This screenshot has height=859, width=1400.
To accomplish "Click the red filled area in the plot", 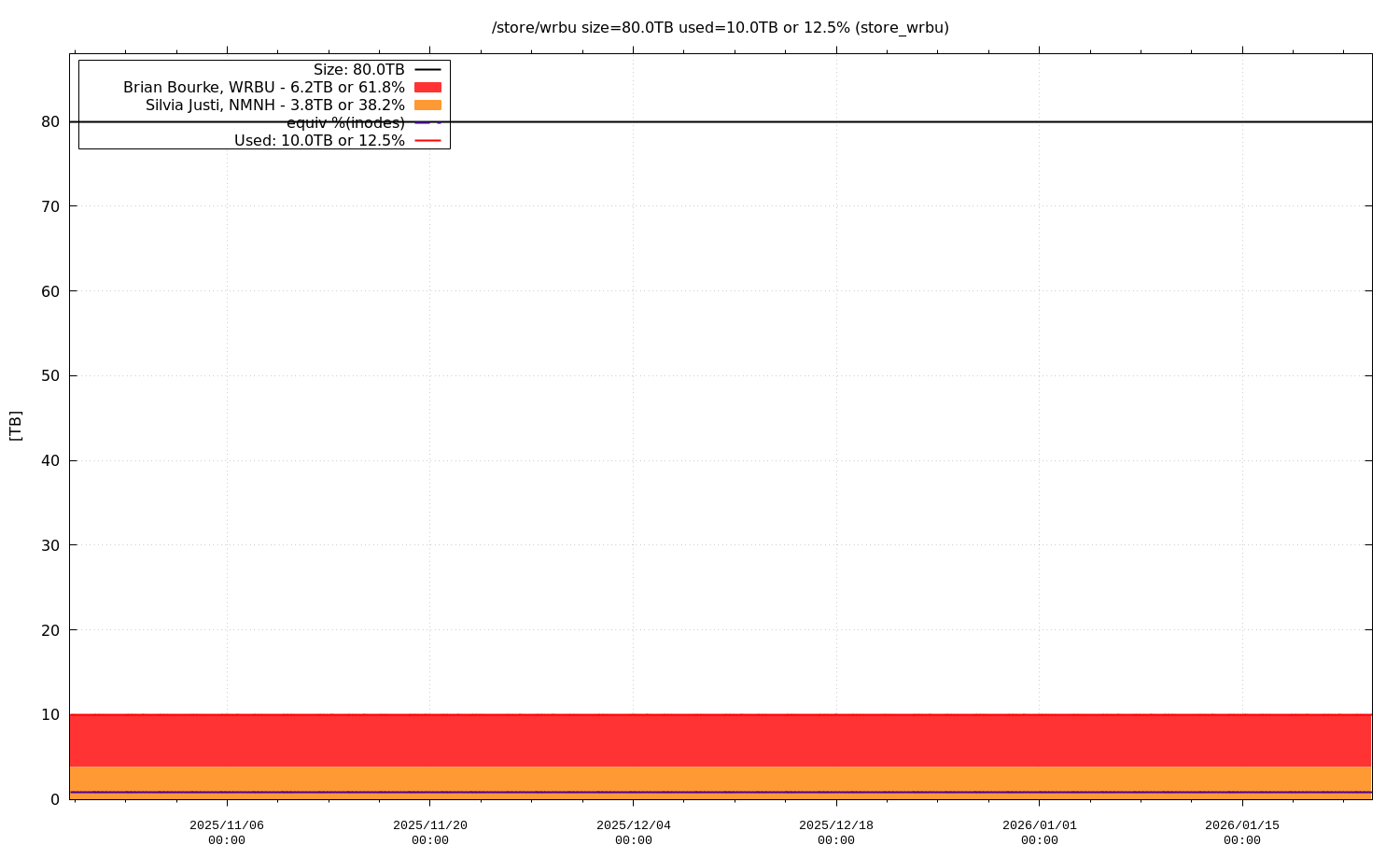I will coord(719,740).
